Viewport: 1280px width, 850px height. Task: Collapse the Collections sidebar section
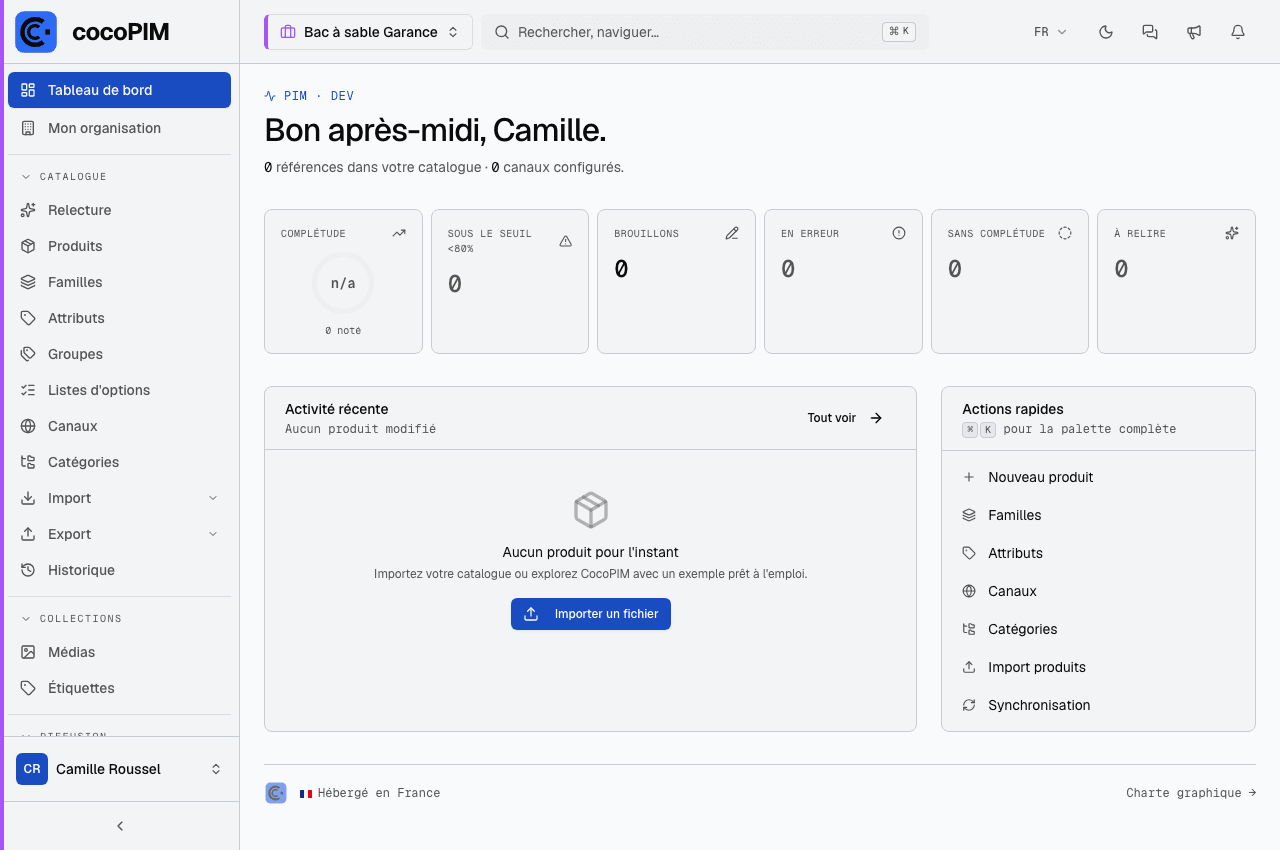[x=72, y=619]
